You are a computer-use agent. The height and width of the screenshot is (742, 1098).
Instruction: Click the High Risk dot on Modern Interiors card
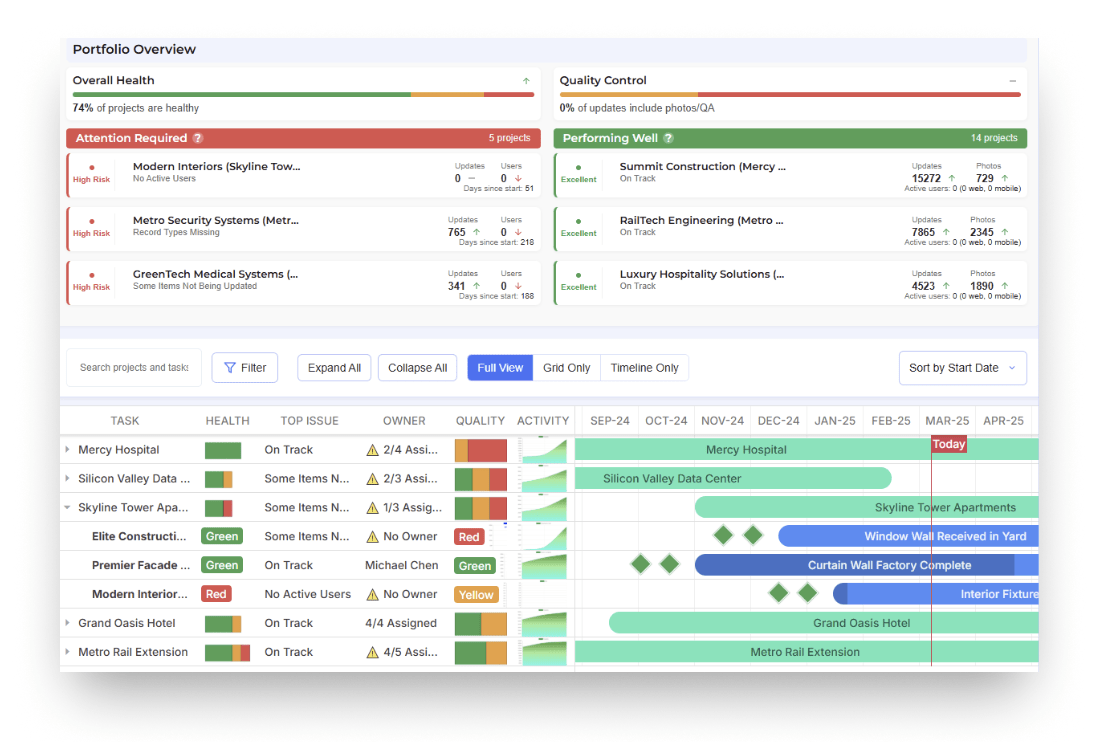[92, 168]
